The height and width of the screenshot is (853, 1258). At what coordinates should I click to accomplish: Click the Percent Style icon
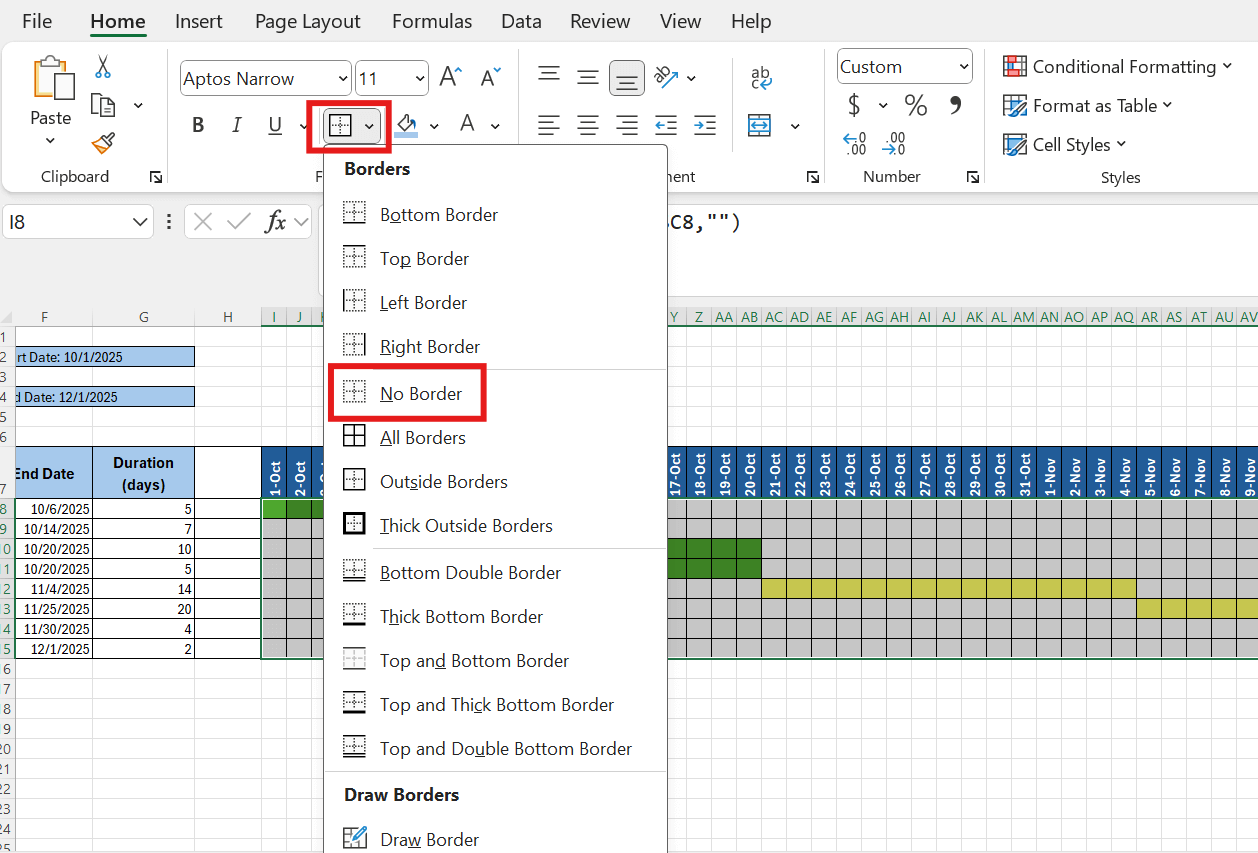(x=915, y=105)
